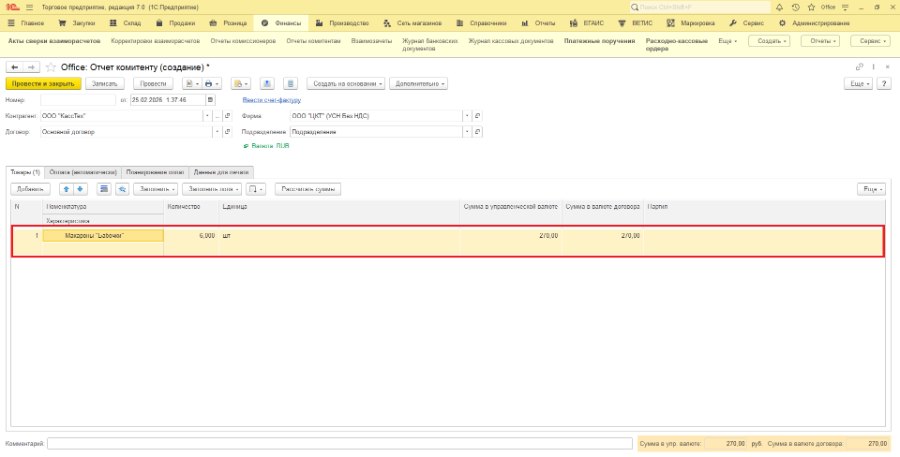Select the Товары (1) tab
The image size is (900, 457).
[x=25, y=172]
